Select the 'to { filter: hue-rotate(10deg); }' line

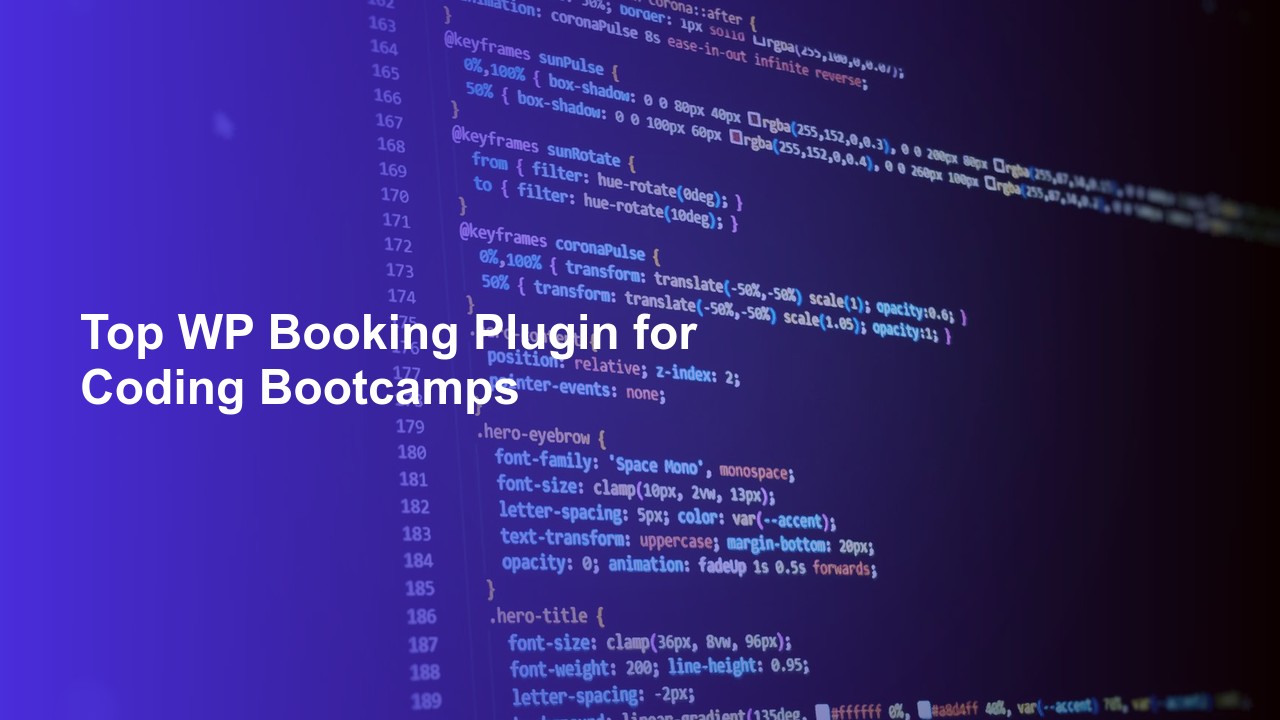(x=605, y=203)
